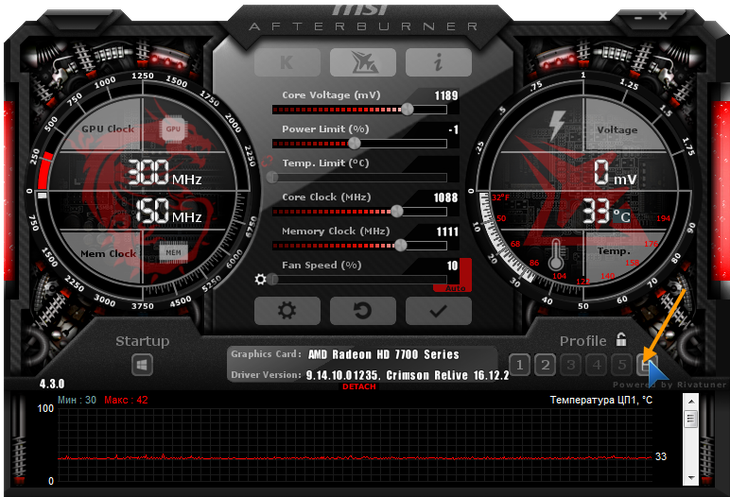Click the "Температура ЦП1, °C" graph title
Image resolution: width=730 pixels, height=497 pixels.
[x=601, y=400]
